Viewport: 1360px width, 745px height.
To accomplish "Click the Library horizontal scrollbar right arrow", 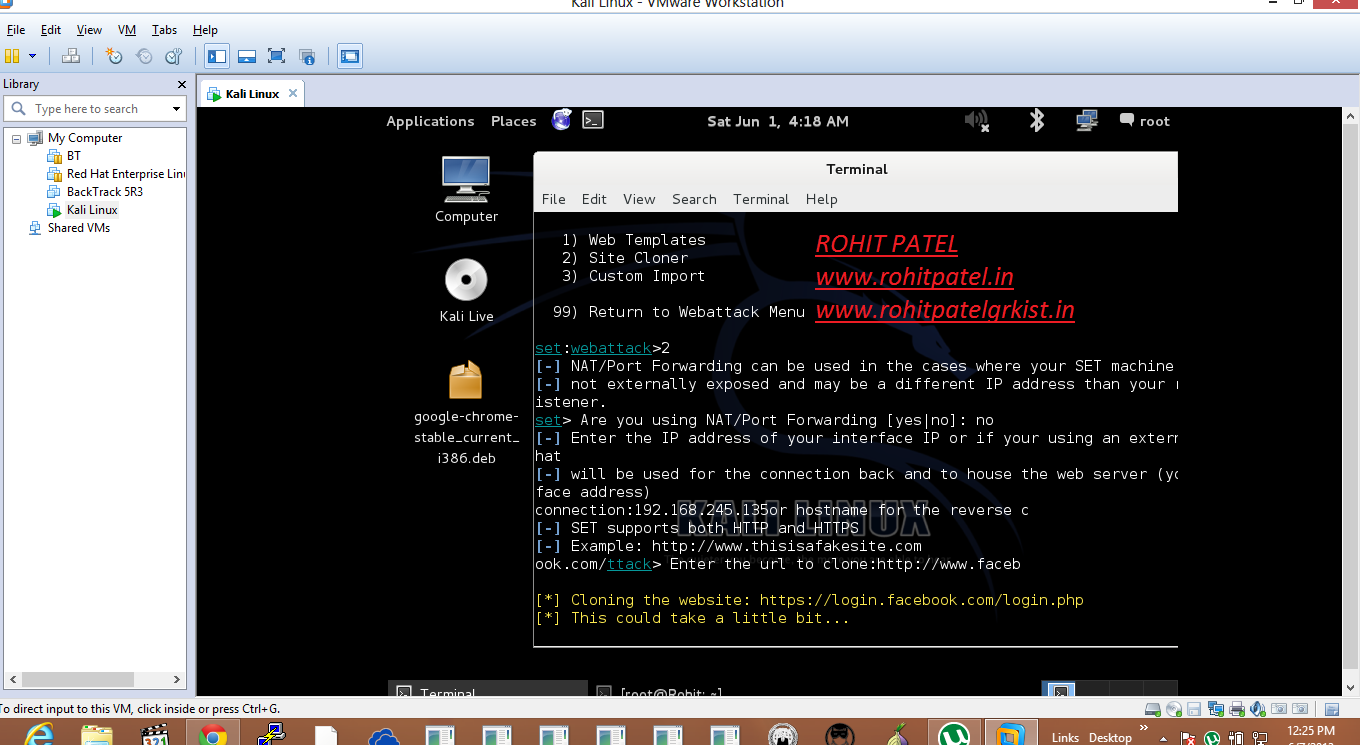I will [179, 679].
